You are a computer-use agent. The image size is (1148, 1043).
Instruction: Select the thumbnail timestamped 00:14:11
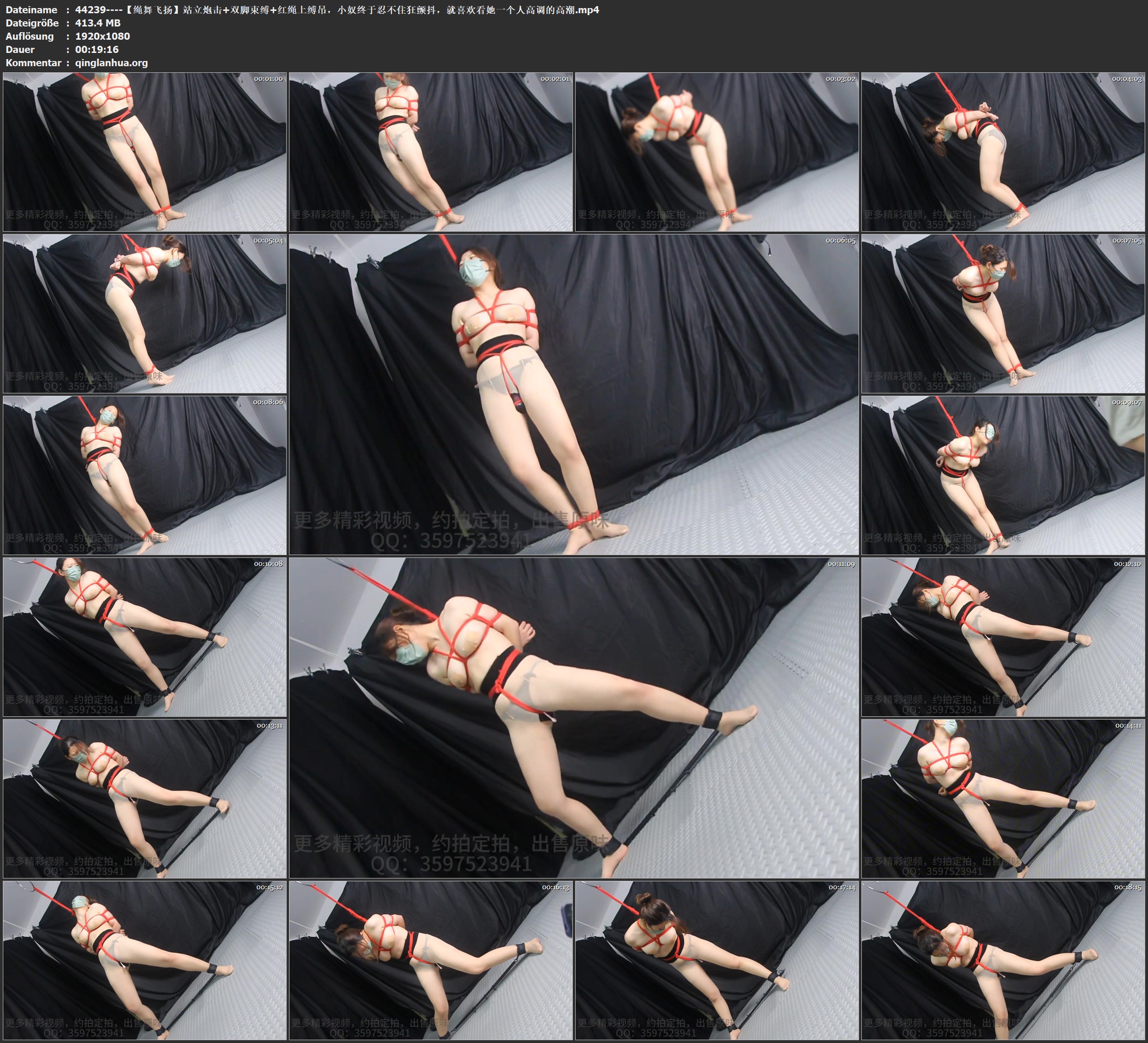(1003, 799)
